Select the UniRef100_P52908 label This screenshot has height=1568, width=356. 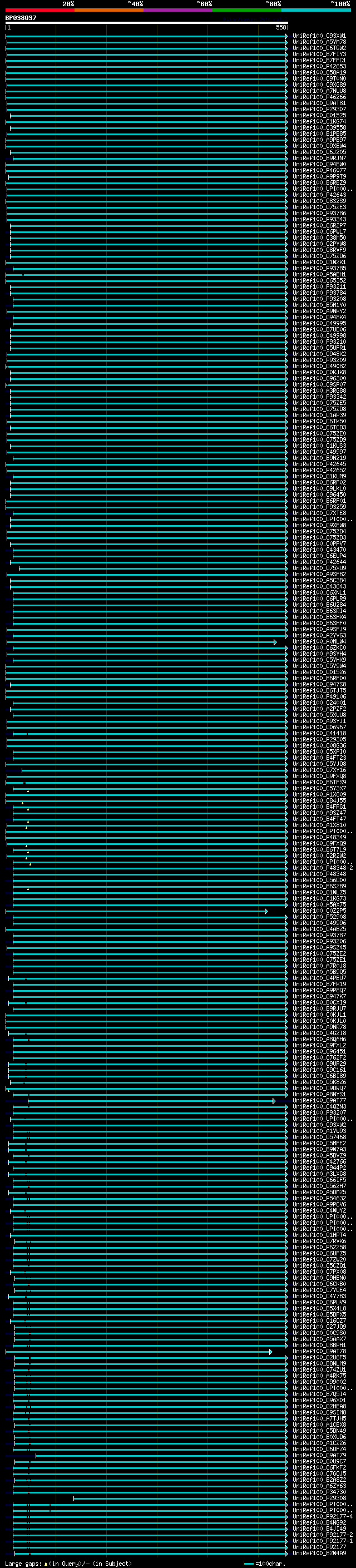tap(319, 917)
